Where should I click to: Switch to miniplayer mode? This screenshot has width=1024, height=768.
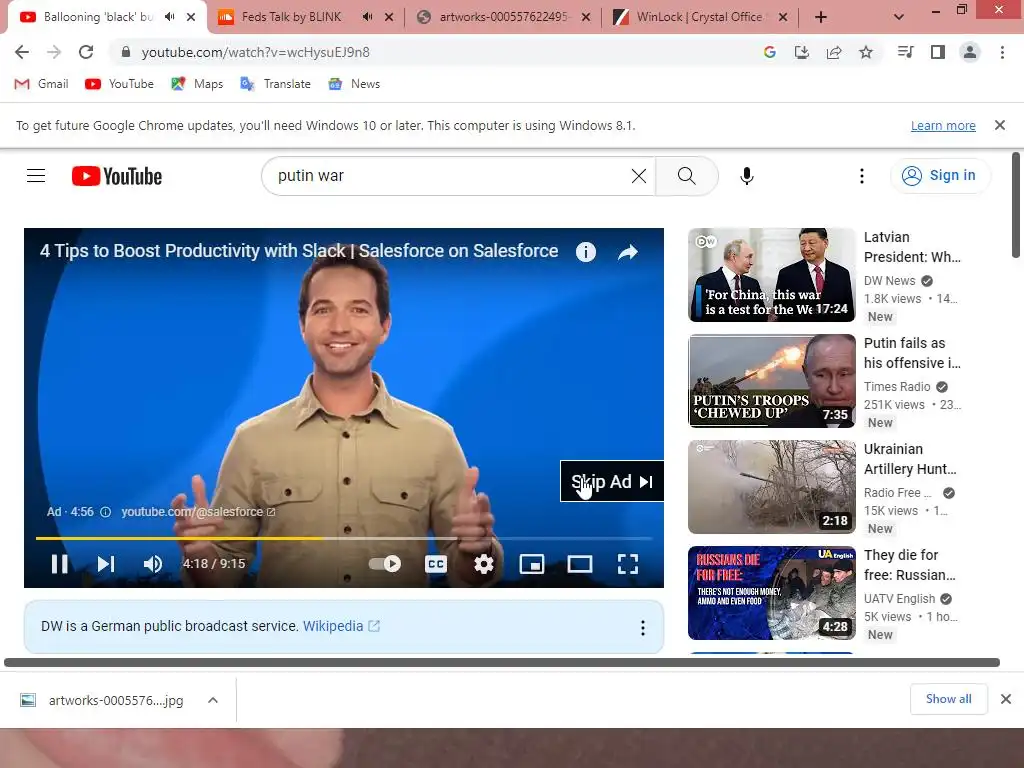tap(532, 564)
